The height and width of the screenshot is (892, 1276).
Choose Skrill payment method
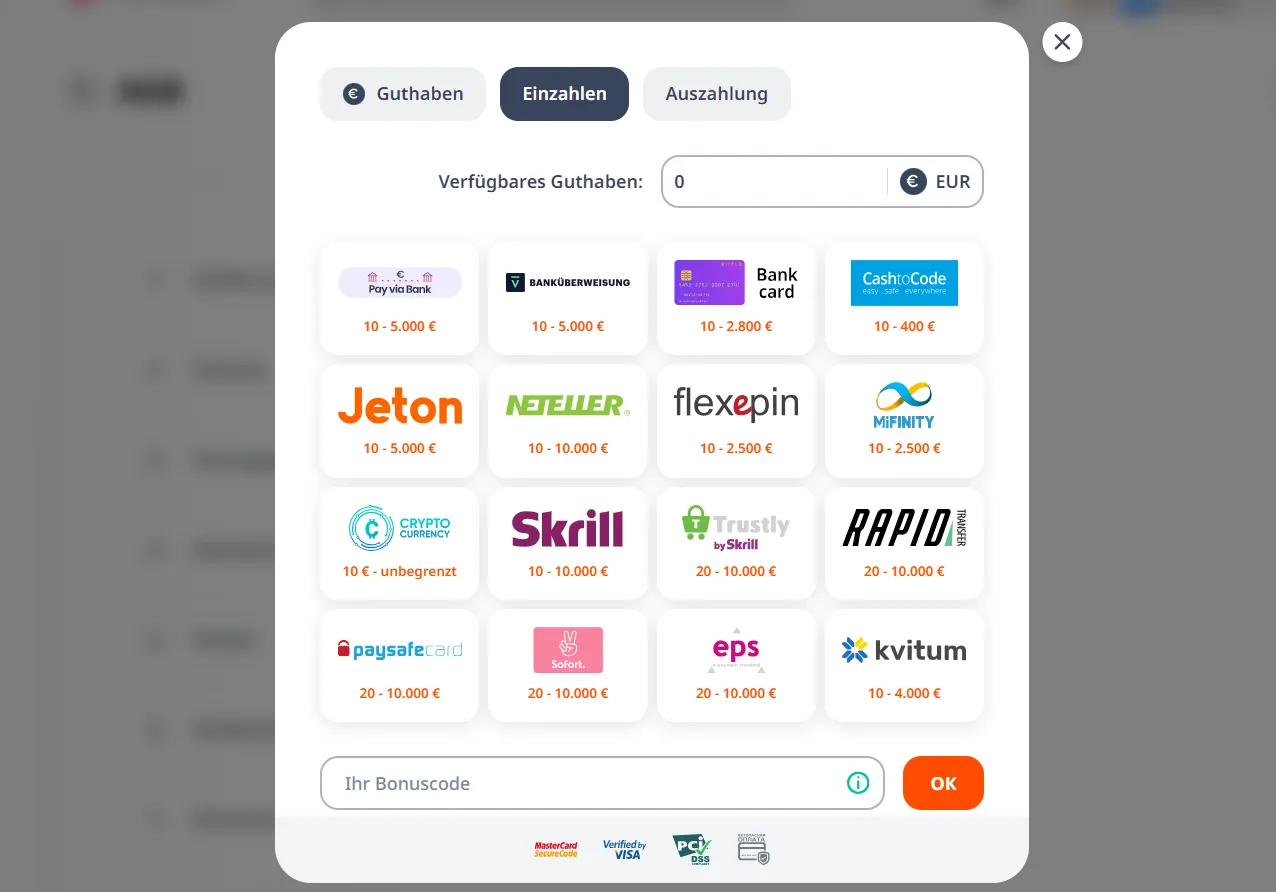coord(568,543)
